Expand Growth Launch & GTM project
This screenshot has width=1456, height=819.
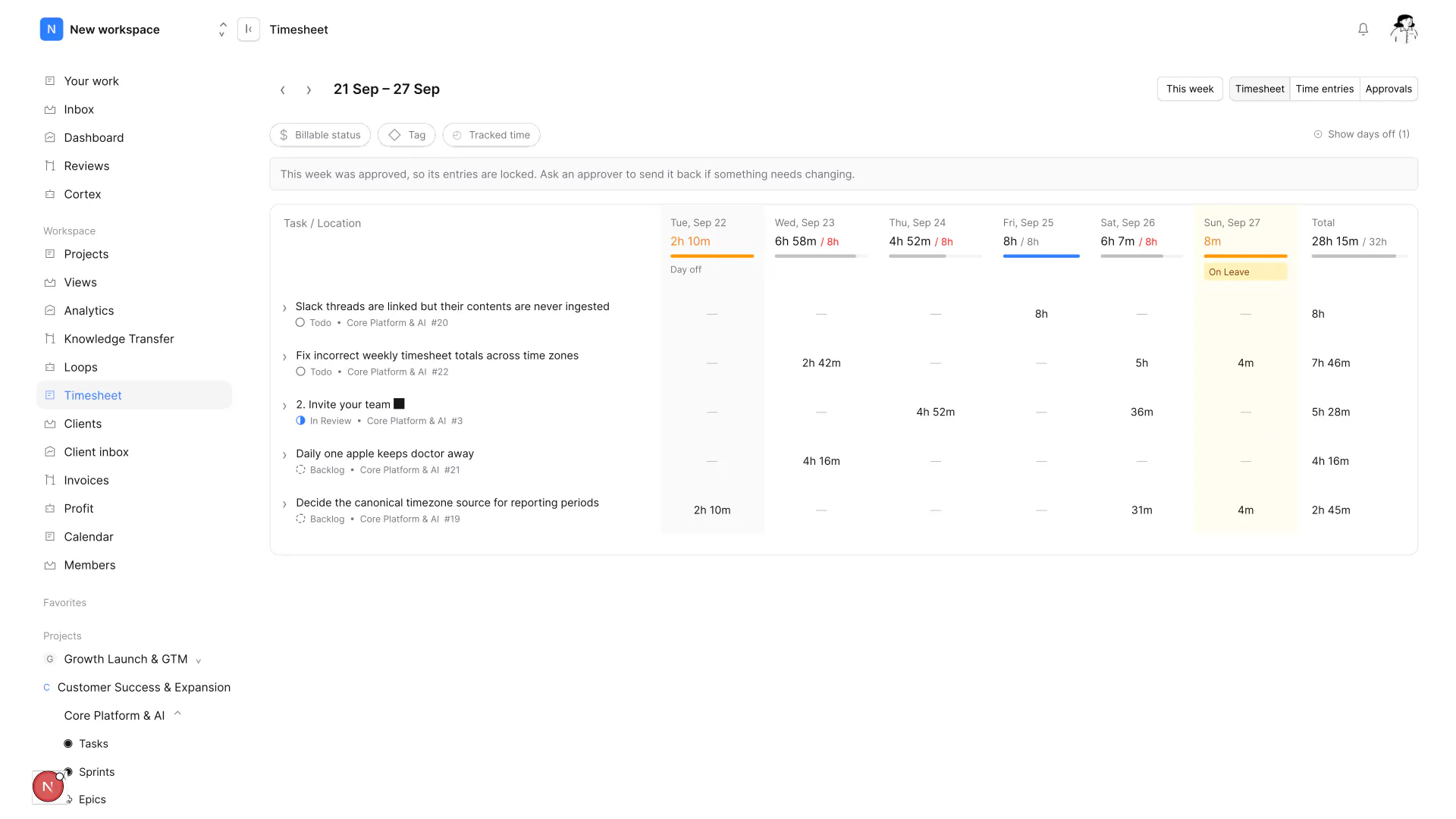(x=199, y=661)
